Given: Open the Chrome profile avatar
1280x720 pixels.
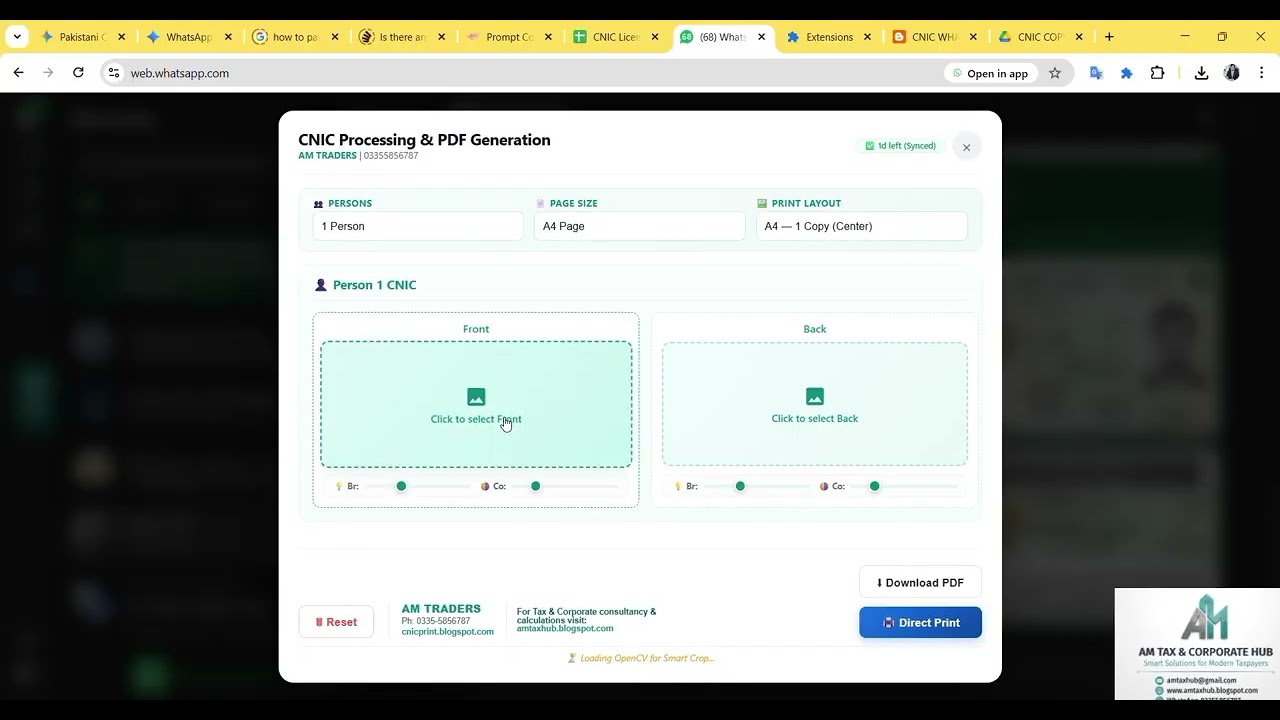Looking at the screenshot, I should tap(1231, 73).
